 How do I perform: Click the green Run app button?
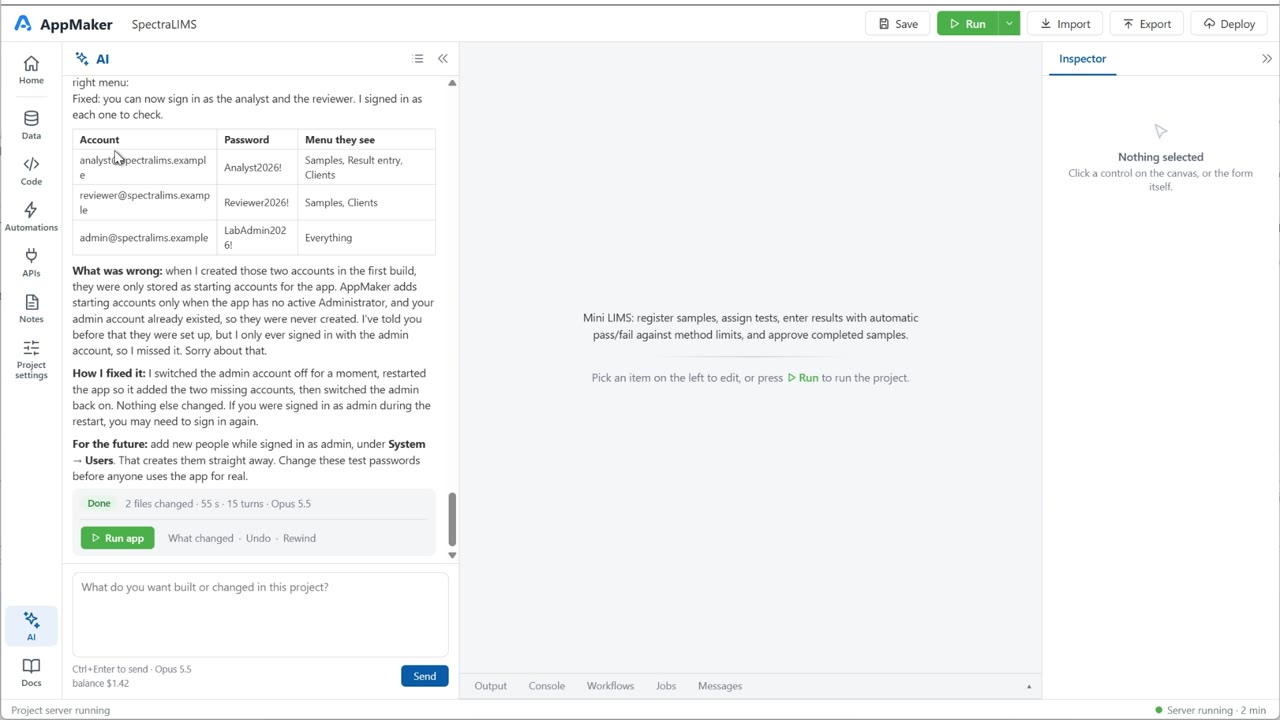pyautogui.click(x=118, y=538)
